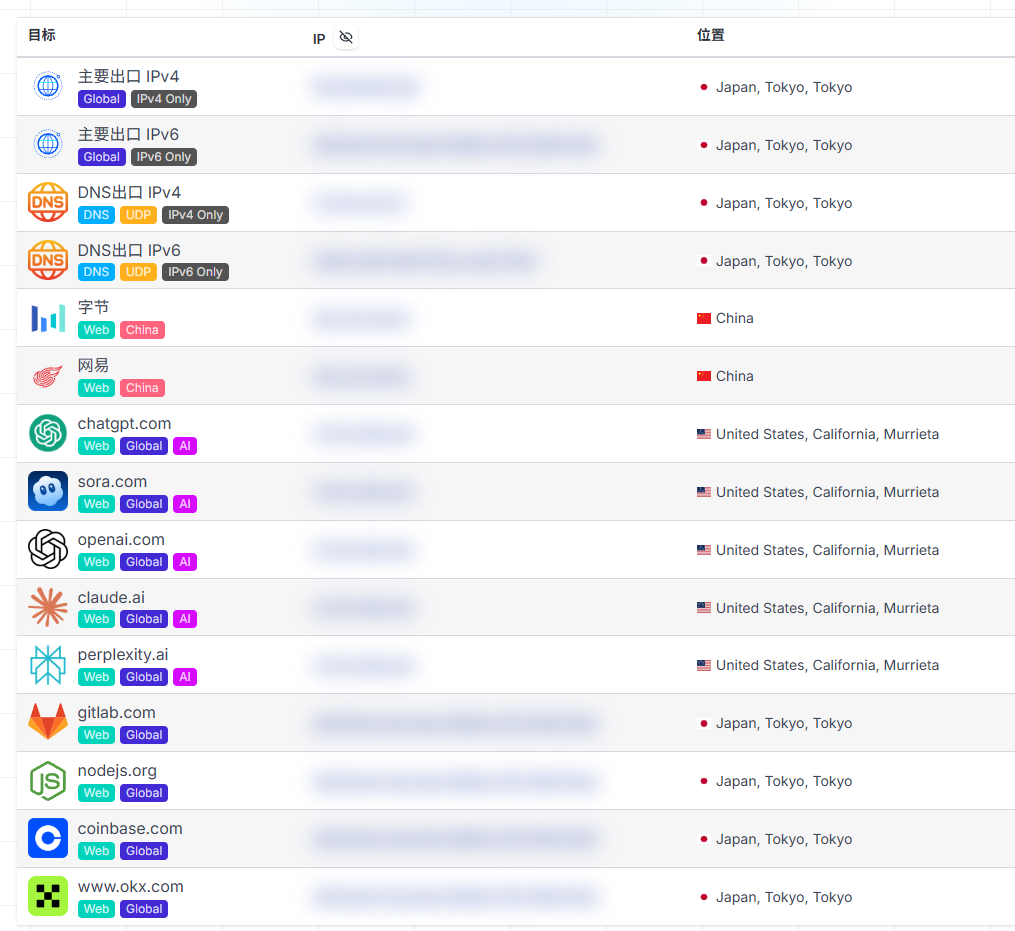
Task: Click location text in 主要出口 IPv6 row
Action: point(784,145)
